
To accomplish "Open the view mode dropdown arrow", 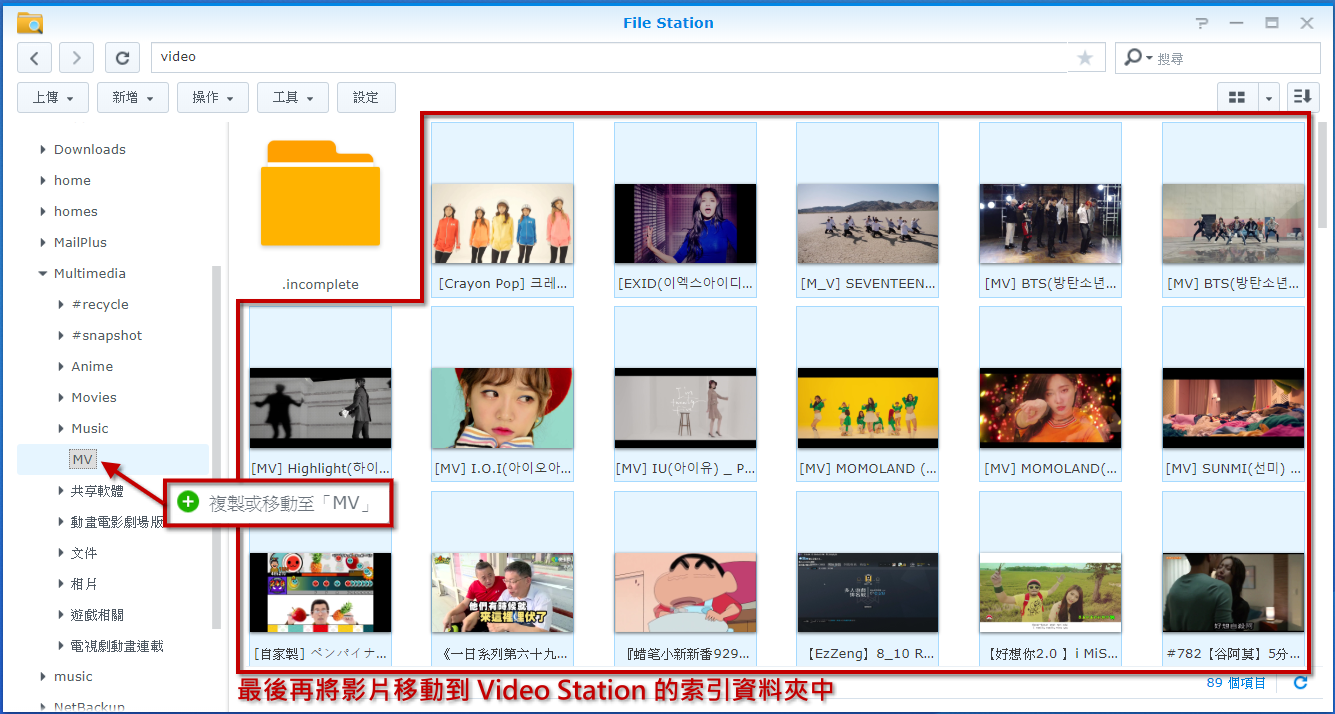I will 1269,97.
